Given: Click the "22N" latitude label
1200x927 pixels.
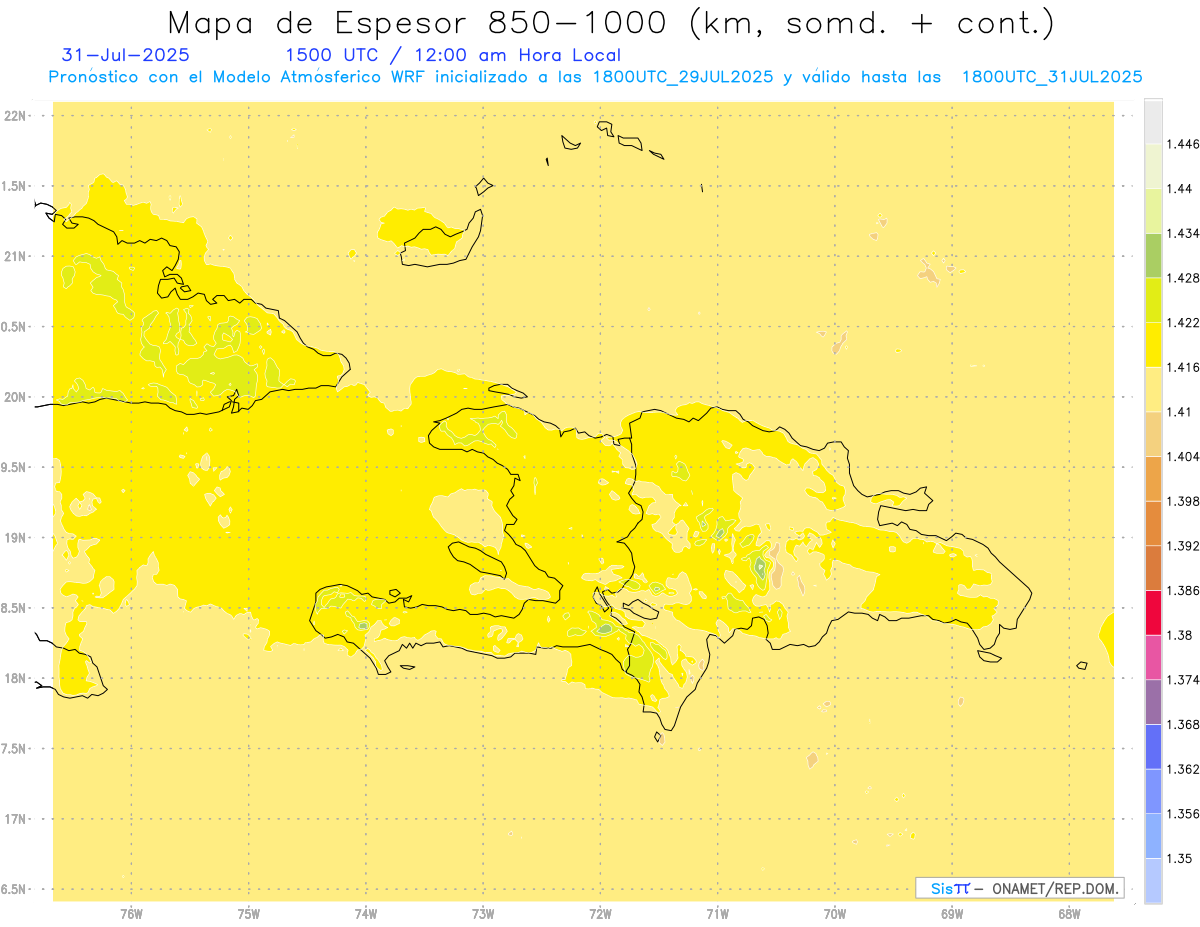Looking at the screenshot, I should click(x=16, y=116).
